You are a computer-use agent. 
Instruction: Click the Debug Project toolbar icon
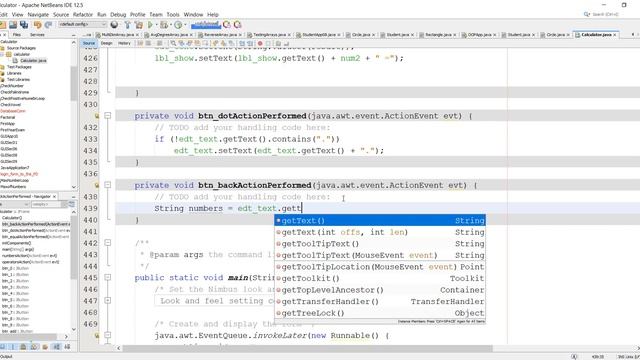click(164, 25)
